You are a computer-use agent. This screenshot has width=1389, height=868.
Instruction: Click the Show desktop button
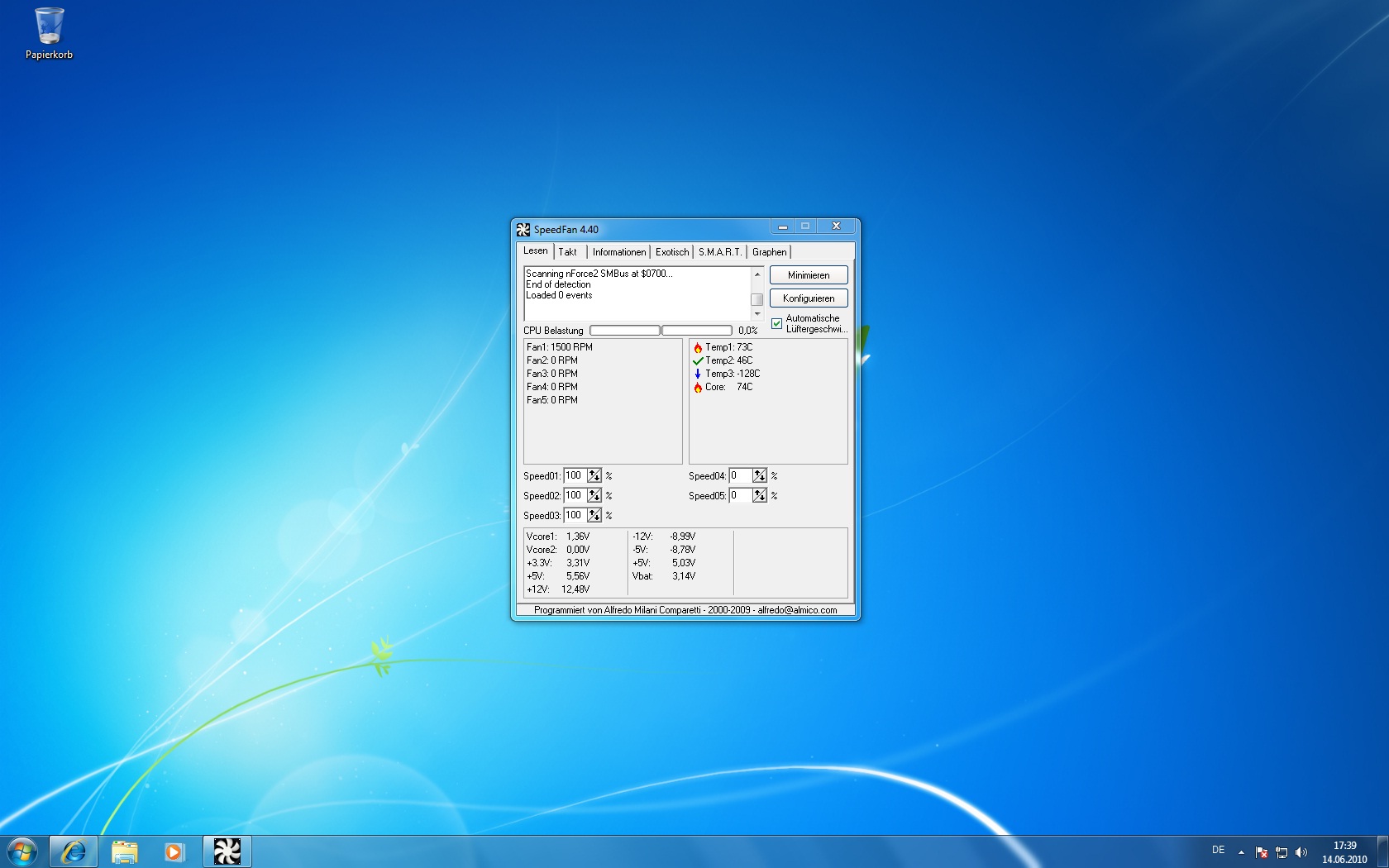[x=1382, y=851]
